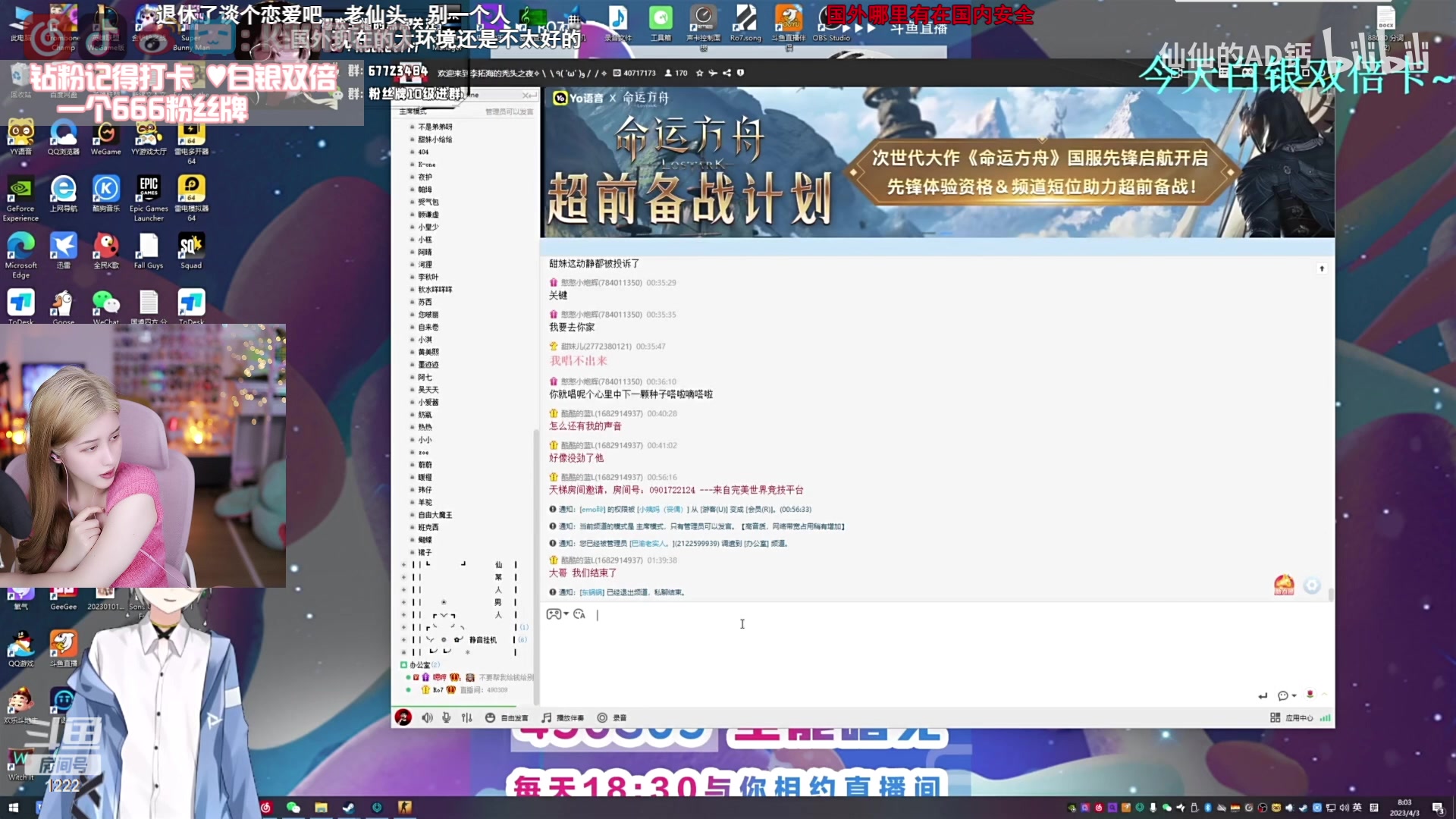Click the taskbar clock showing 8:03
Image resolution: width=1456 pixels, height=819 pixels.
coord(1404,808)
